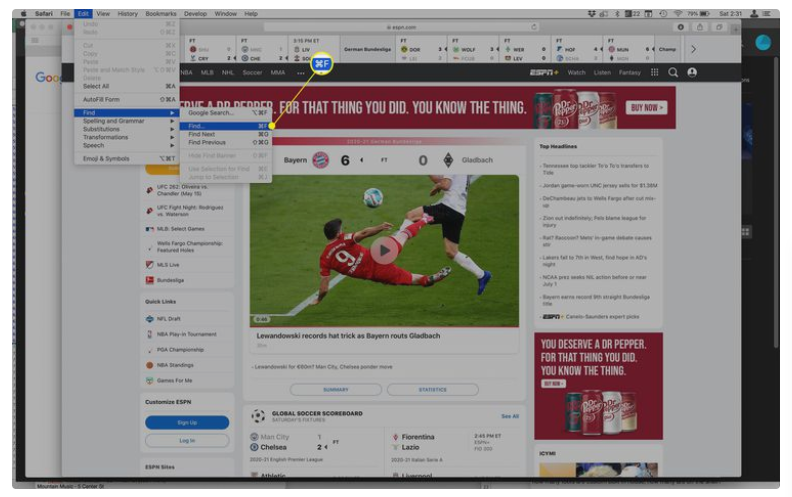Viewport: 792px width, 497px height.
Task: Open the Safari downloads button
Action: click(680, 27)
